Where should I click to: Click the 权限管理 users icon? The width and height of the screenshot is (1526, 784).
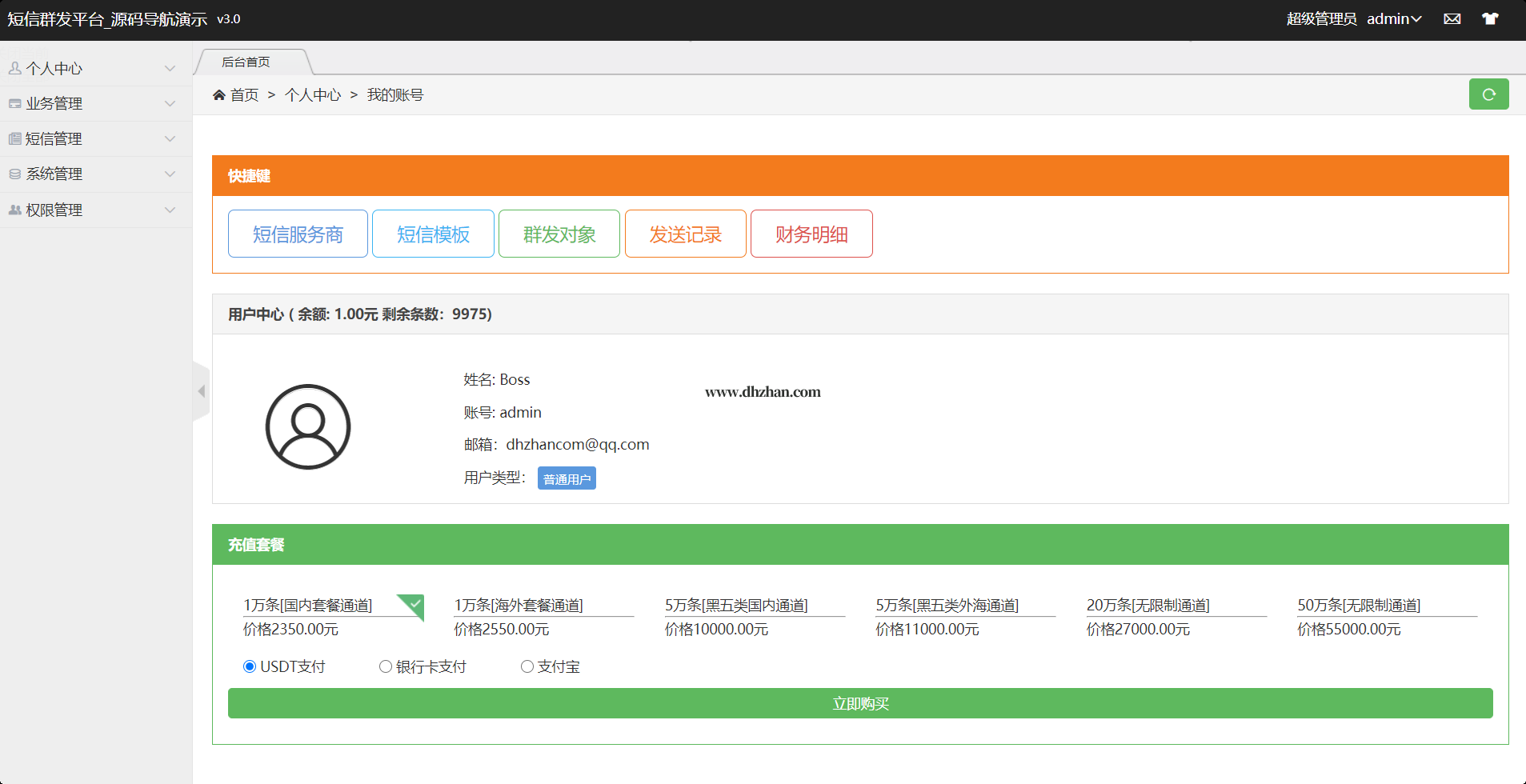(x=14, y=210)
